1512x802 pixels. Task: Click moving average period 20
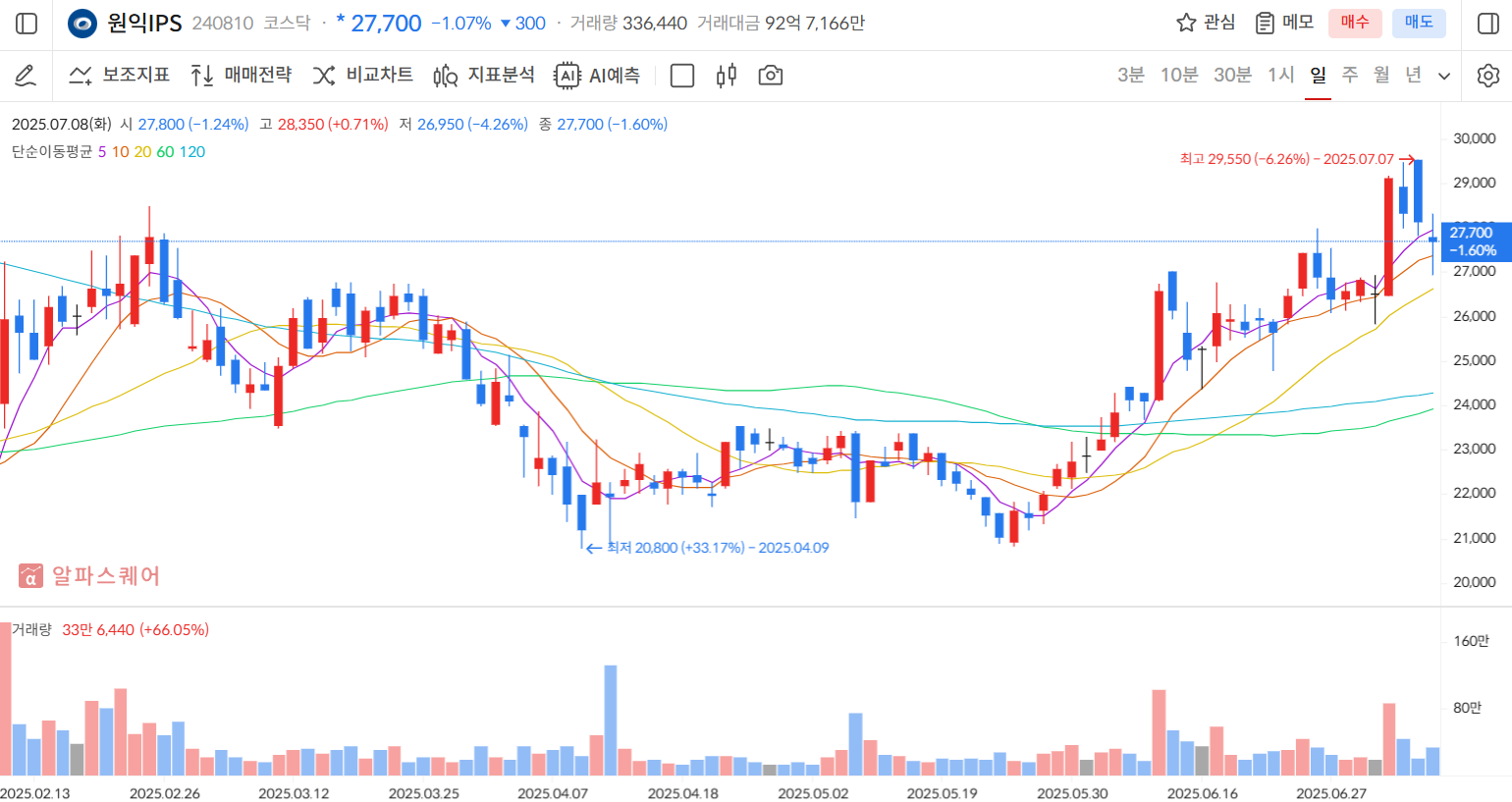142,152
